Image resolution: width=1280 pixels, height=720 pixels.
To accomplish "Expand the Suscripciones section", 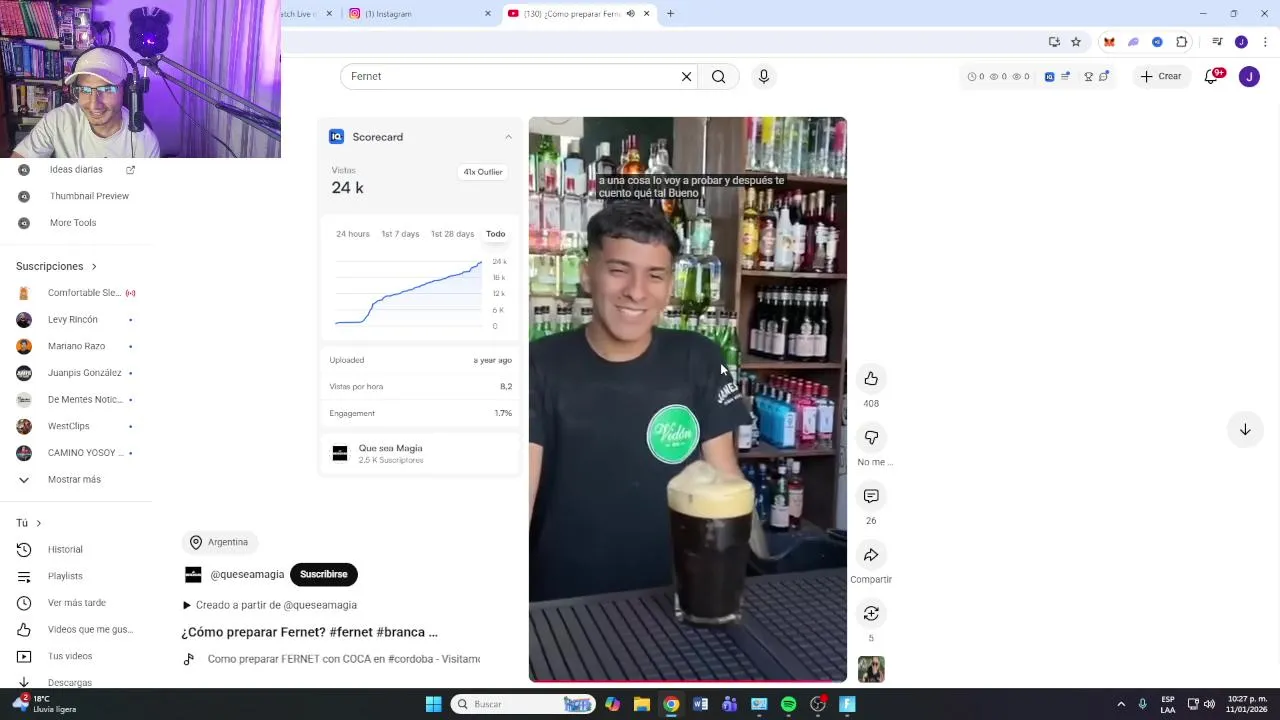I will click(x=56, y=266).
